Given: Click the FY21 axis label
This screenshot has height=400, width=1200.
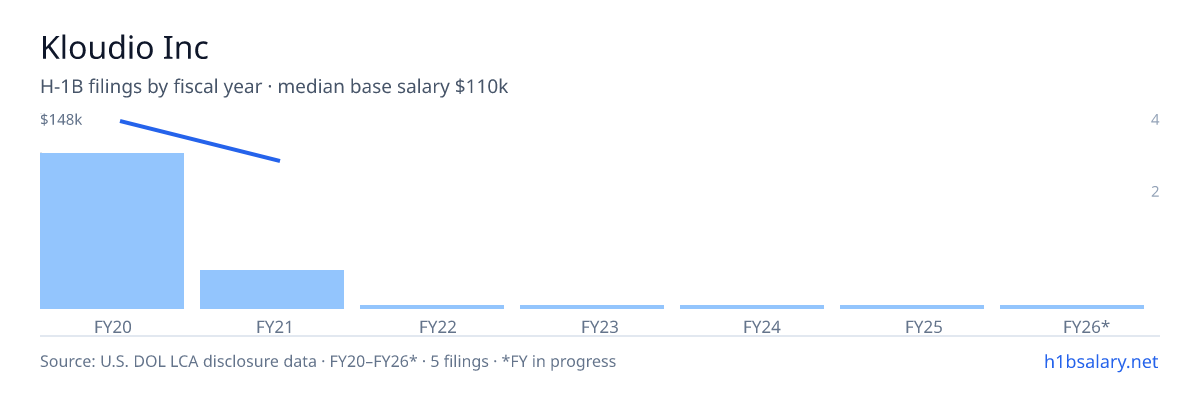Looking at the screenshot, I should [272, 326].
